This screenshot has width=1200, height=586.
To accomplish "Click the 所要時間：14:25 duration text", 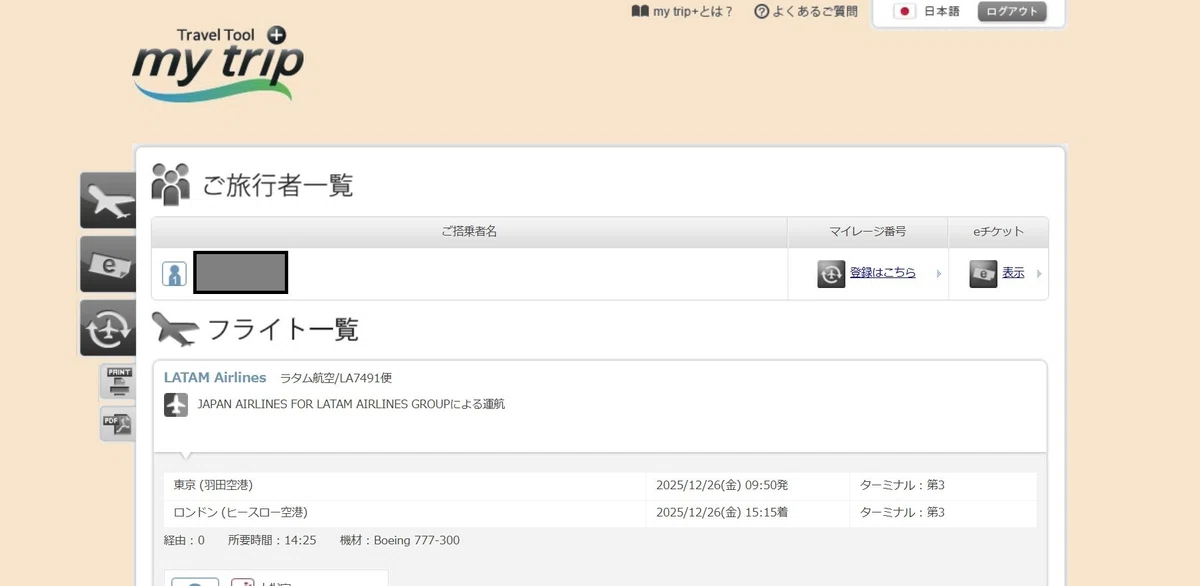I will click(272, 541).
